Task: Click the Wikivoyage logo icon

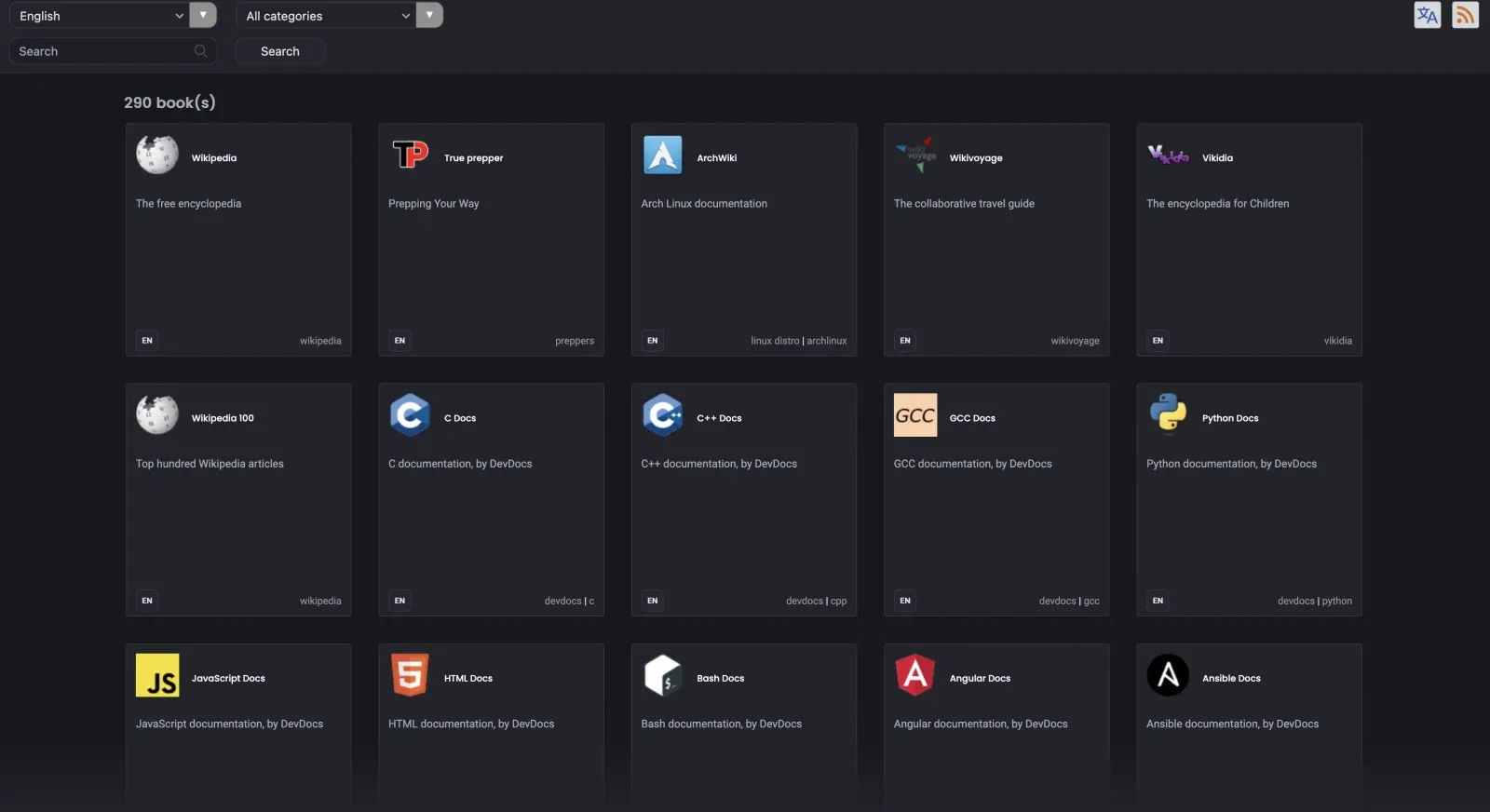Action: pyautogui.click(x=915, y=156)
